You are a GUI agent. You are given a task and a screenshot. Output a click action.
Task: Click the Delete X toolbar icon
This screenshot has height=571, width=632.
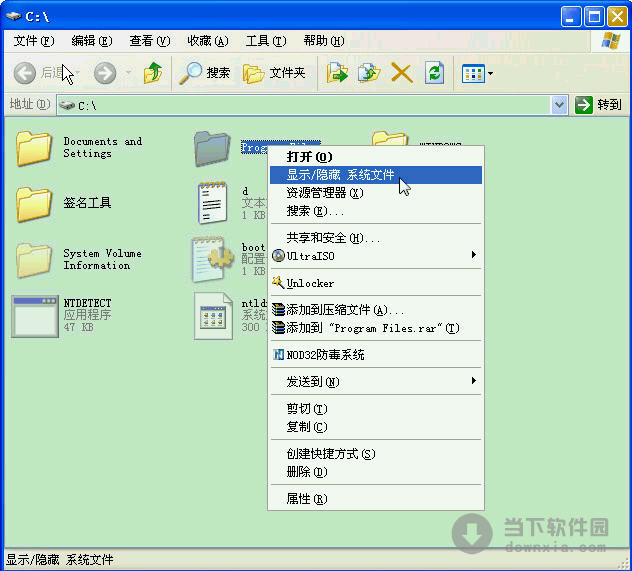[402, 73]
